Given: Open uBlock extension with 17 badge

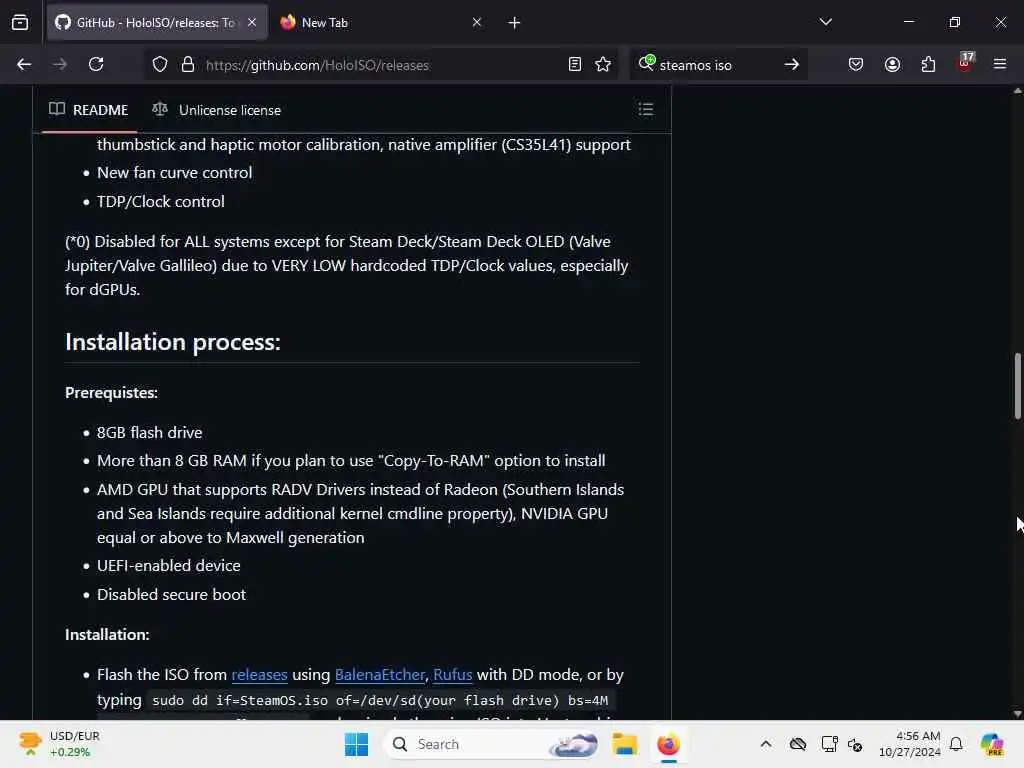Looking at the screenshot, I should pos(965,63).
